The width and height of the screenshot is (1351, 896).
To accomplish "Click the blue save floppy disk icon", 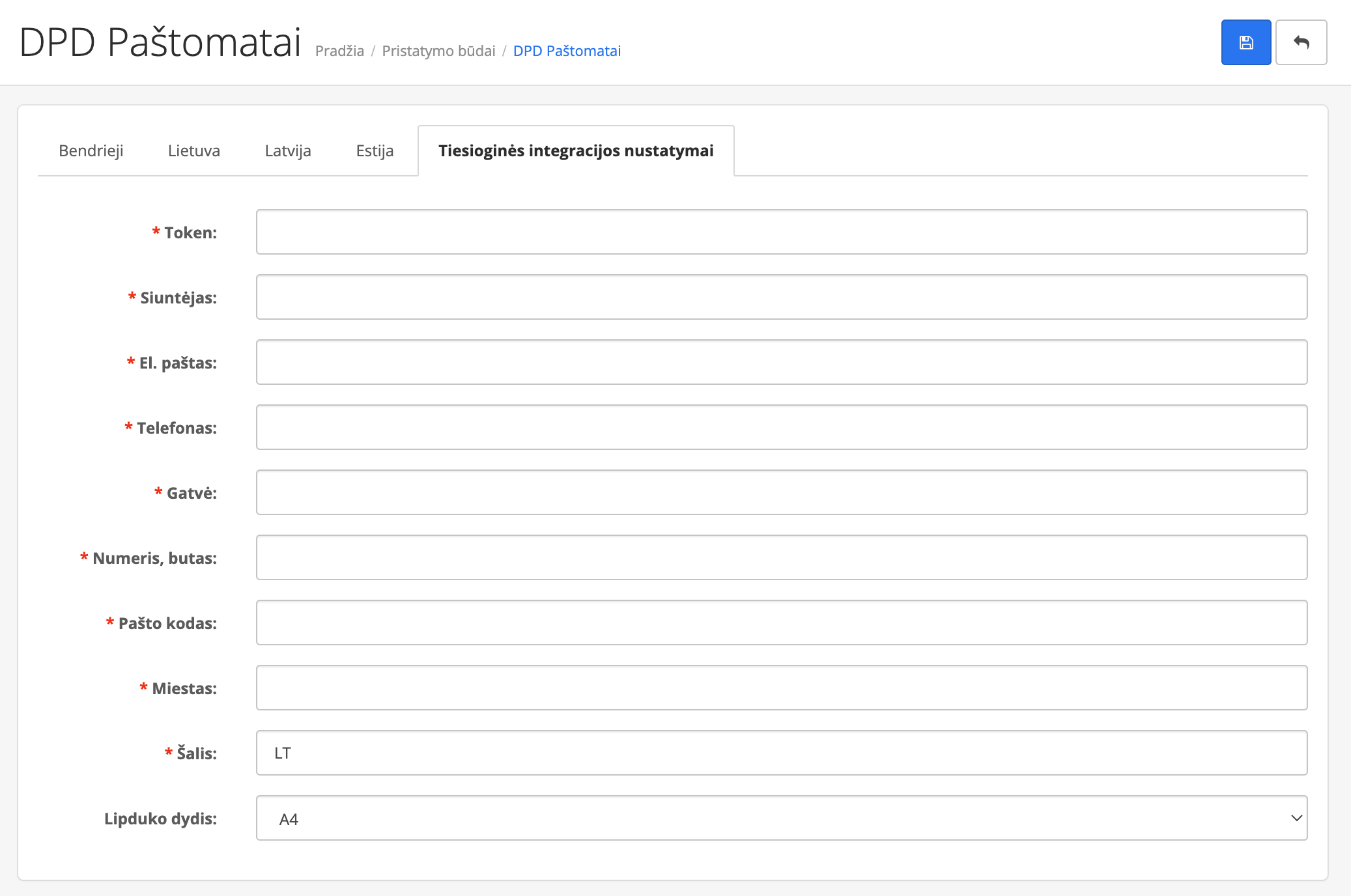I will pos(1245,42).
